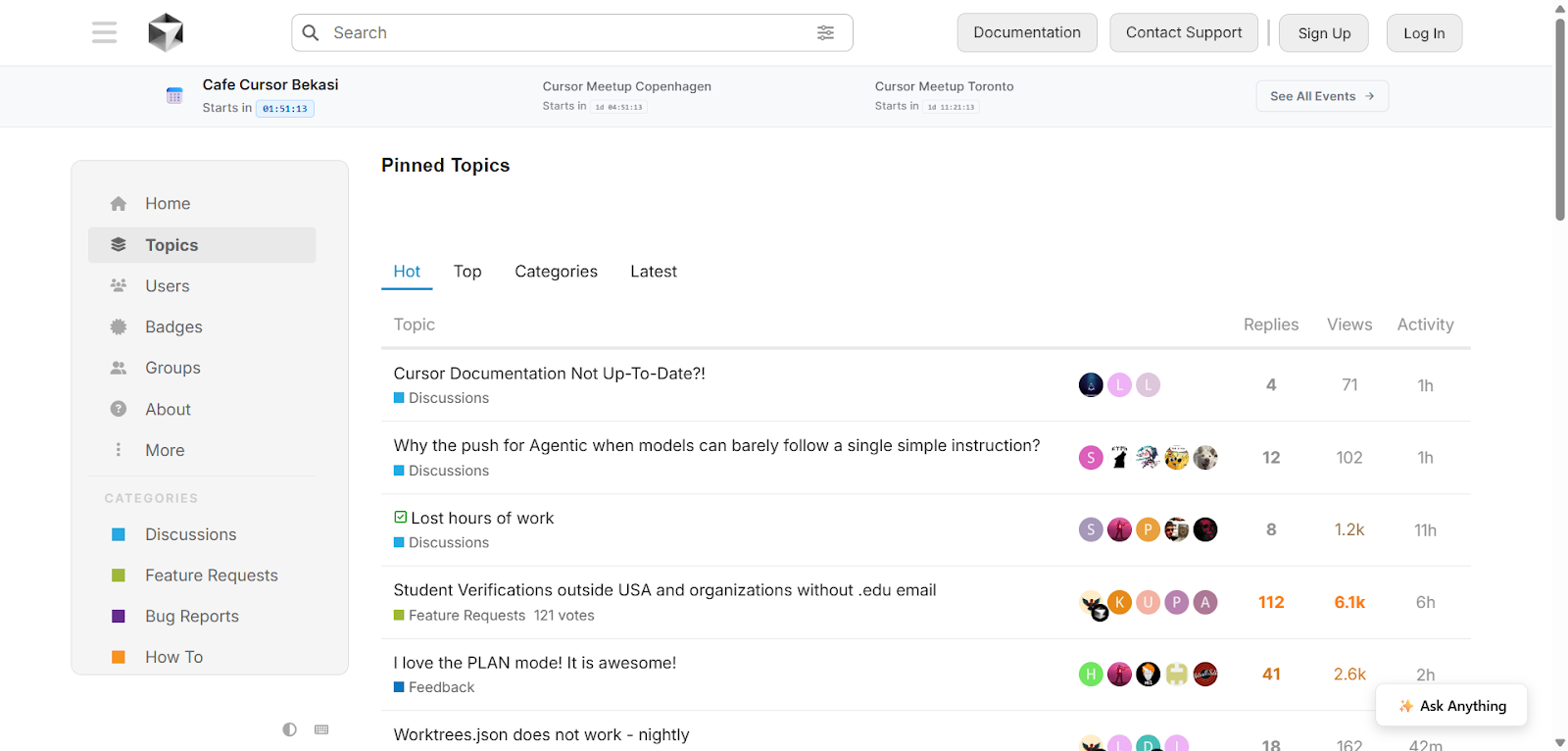The height and width of the screenshot is (751, 1568).
Task: Click the Feedback category under PLAN mode topic
Action: 434,687
